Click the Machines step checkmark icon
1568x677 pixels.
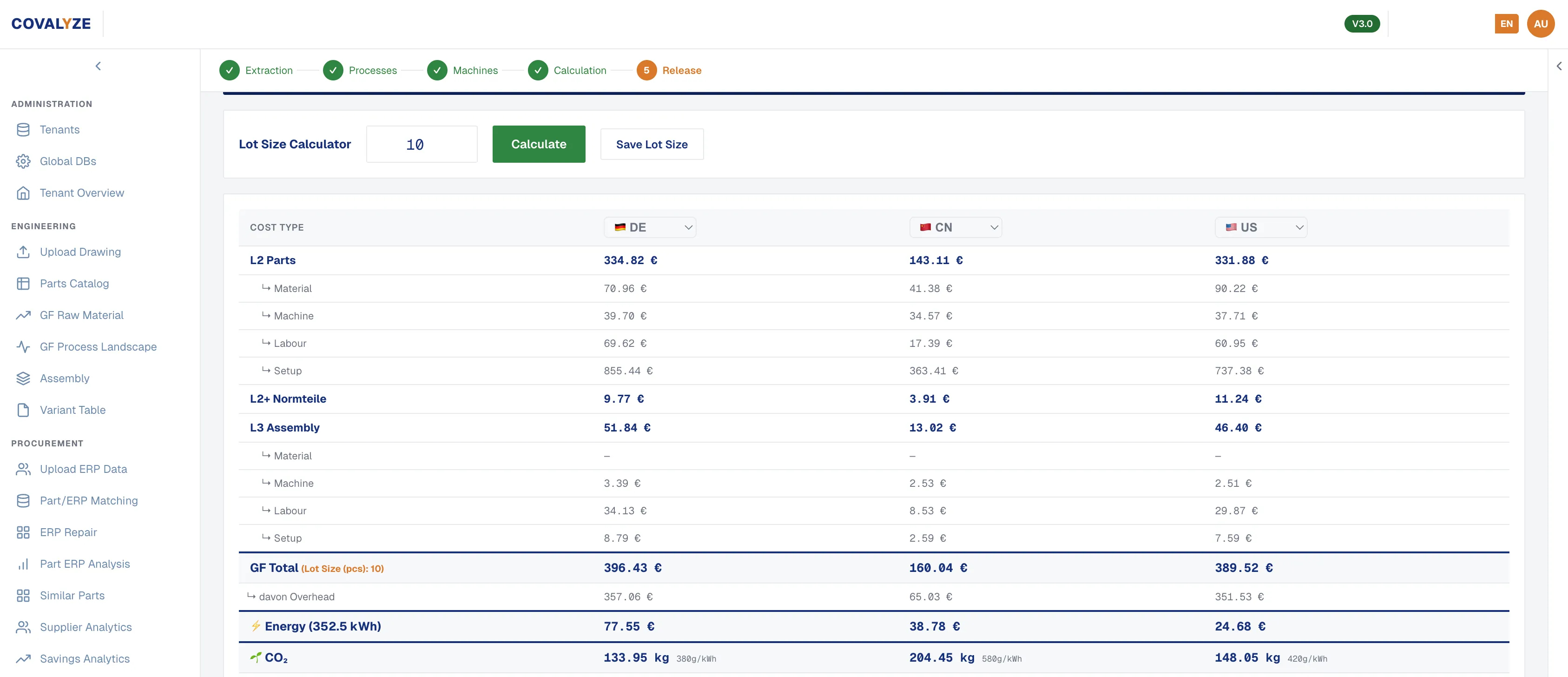437,71
